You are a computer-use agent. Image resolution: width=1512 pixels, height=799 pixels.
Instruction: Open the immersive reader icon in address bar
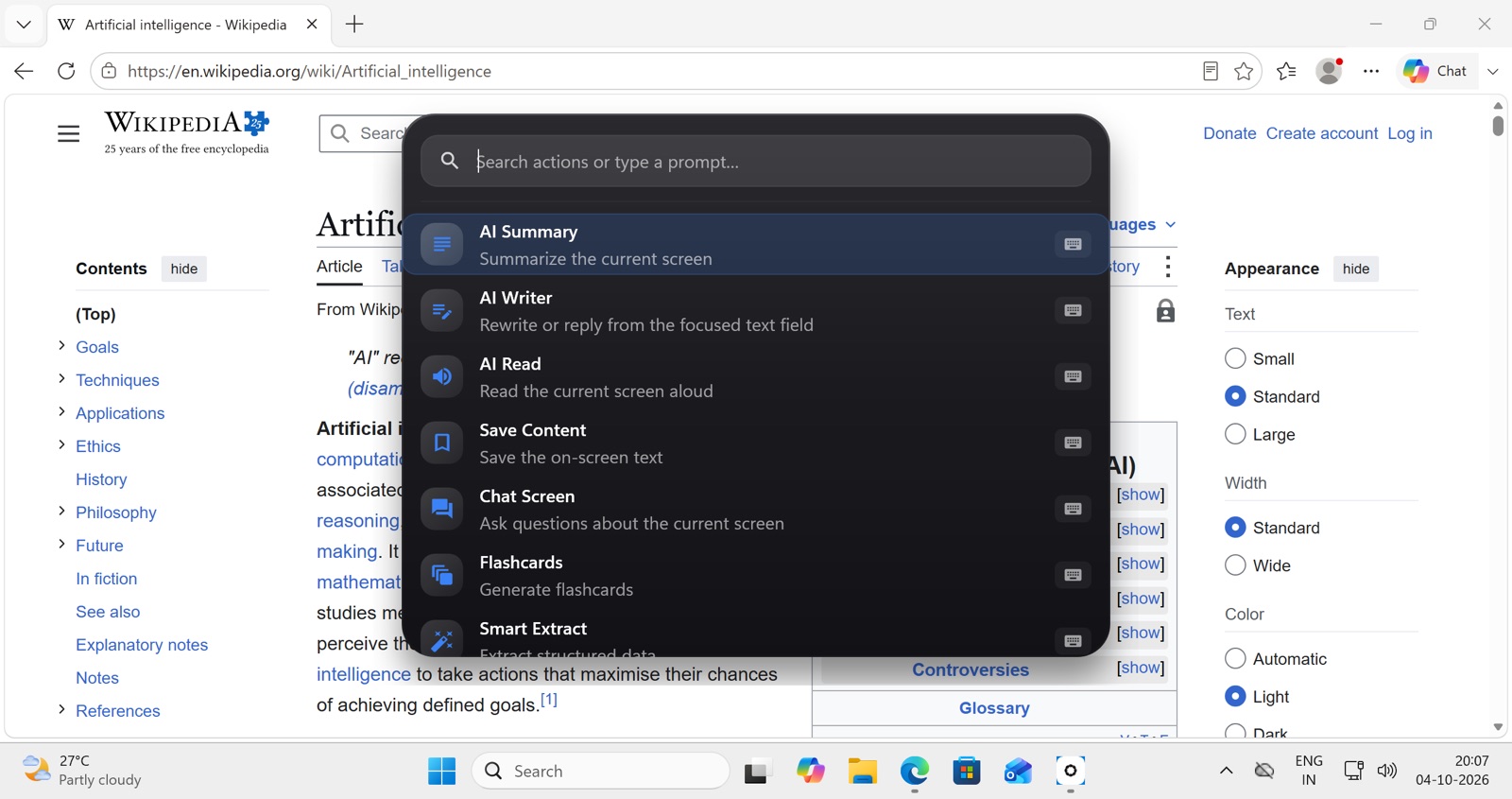1211,71
